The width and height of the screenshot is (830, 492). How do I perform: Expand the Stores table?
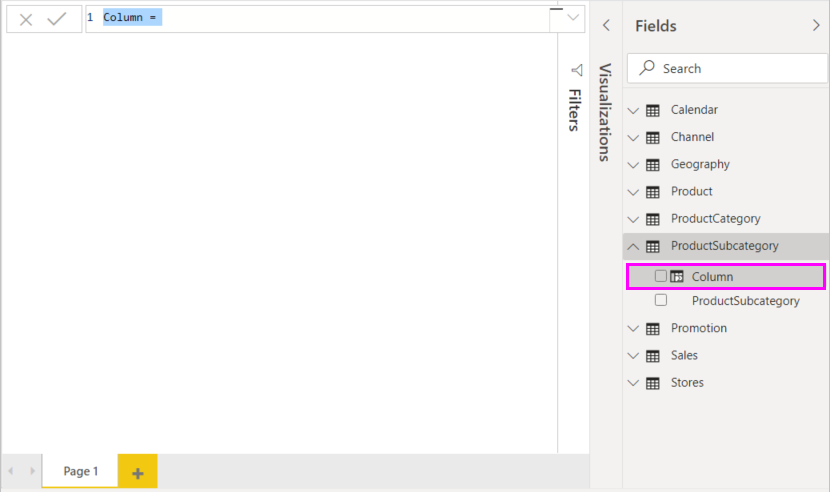click(634, 383)
